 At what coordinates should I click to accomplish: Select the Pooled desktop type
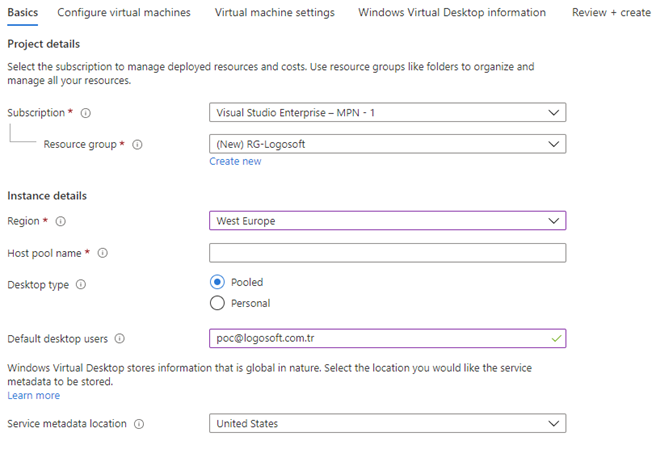tap(217, 283)
